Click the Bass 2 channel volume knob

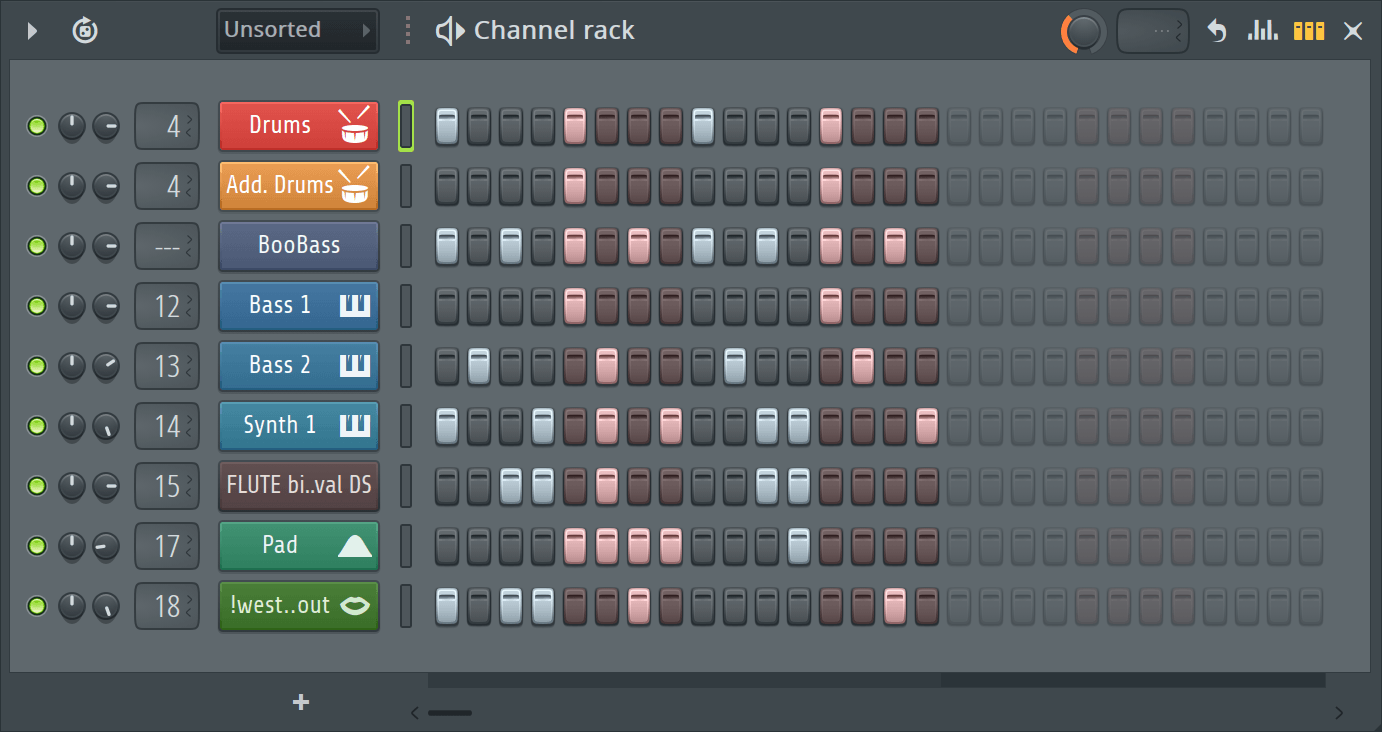106,367
